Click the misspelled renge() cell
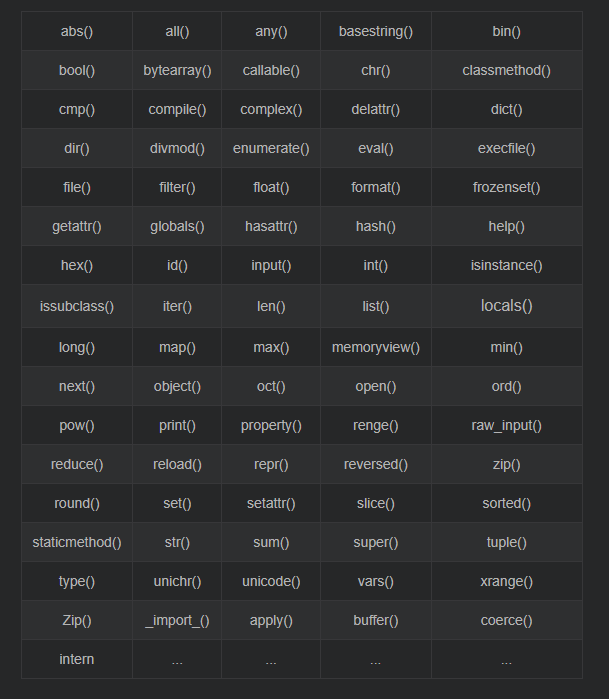Viewport: 609px width, 699px height. [x=376, y=425]
